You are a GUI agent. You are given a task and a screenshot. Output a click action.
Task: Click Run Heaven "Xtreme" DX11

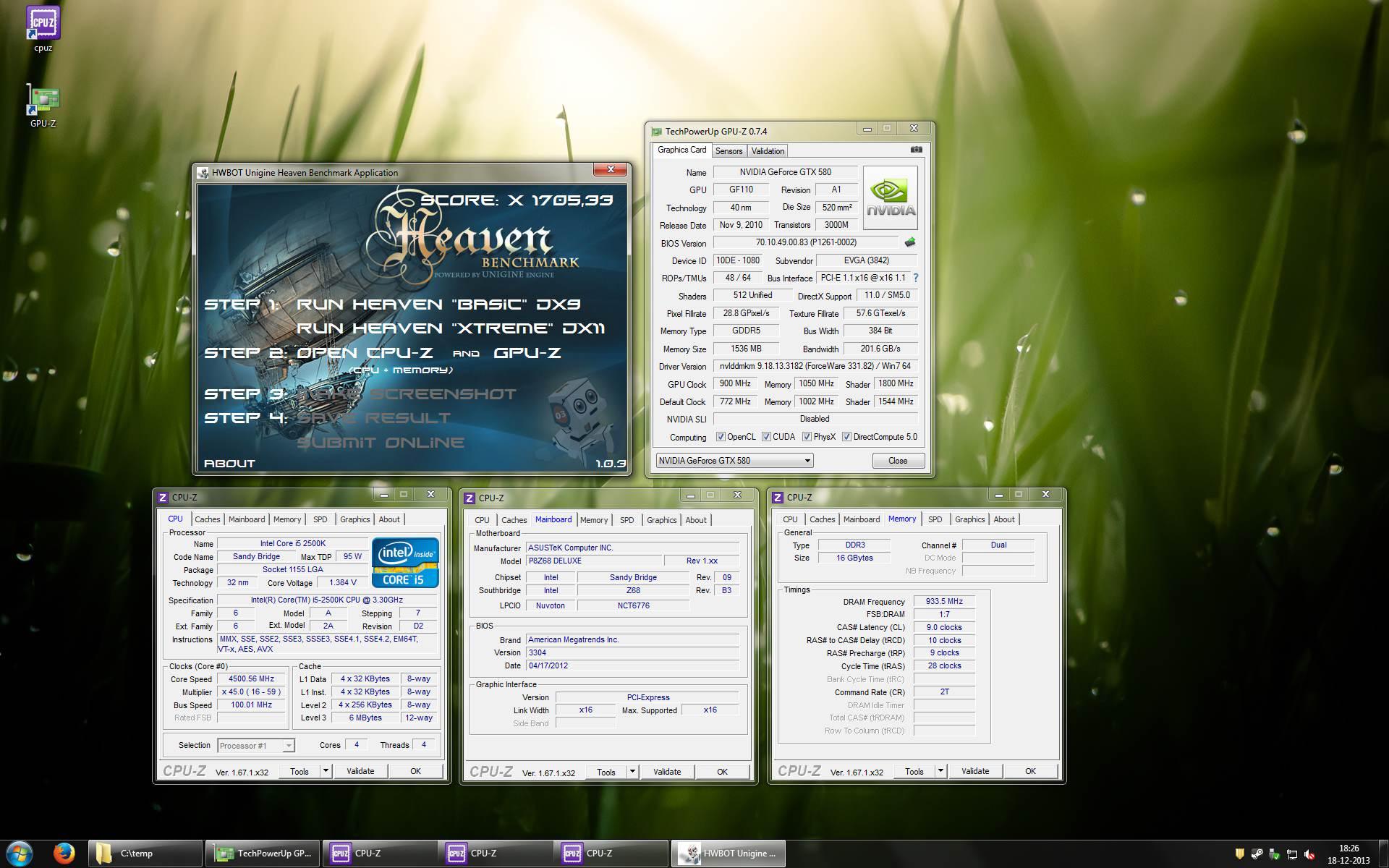[x=451, y=328]
